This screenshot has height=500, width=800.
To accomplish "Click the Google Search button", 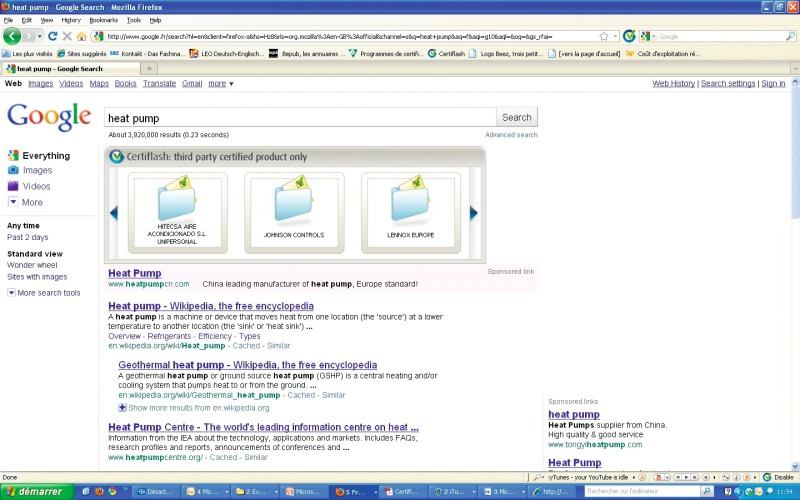I will click(516, 117).
